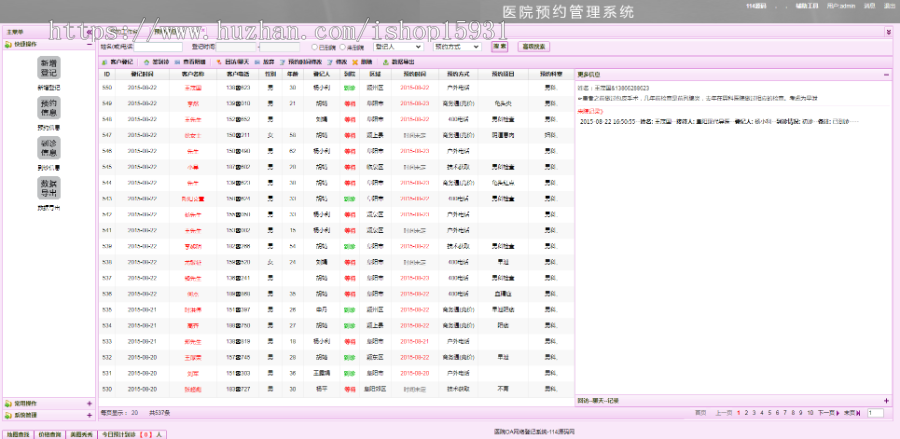
Task: Click the 114查码 top link
Action: pyautogui.click(x=755, y=6)
